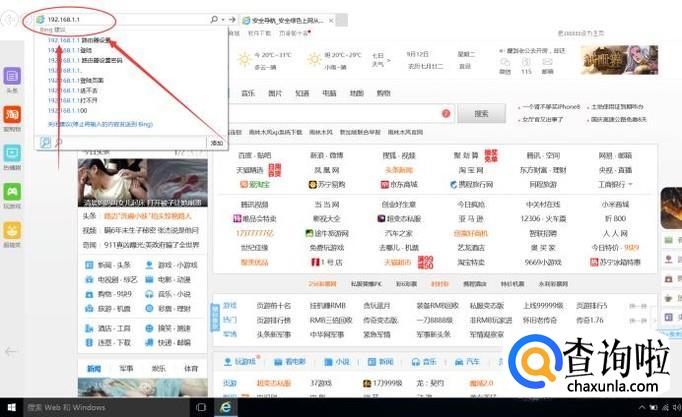Open the Task View taskbar icon
682x417 pixels.
201,407
